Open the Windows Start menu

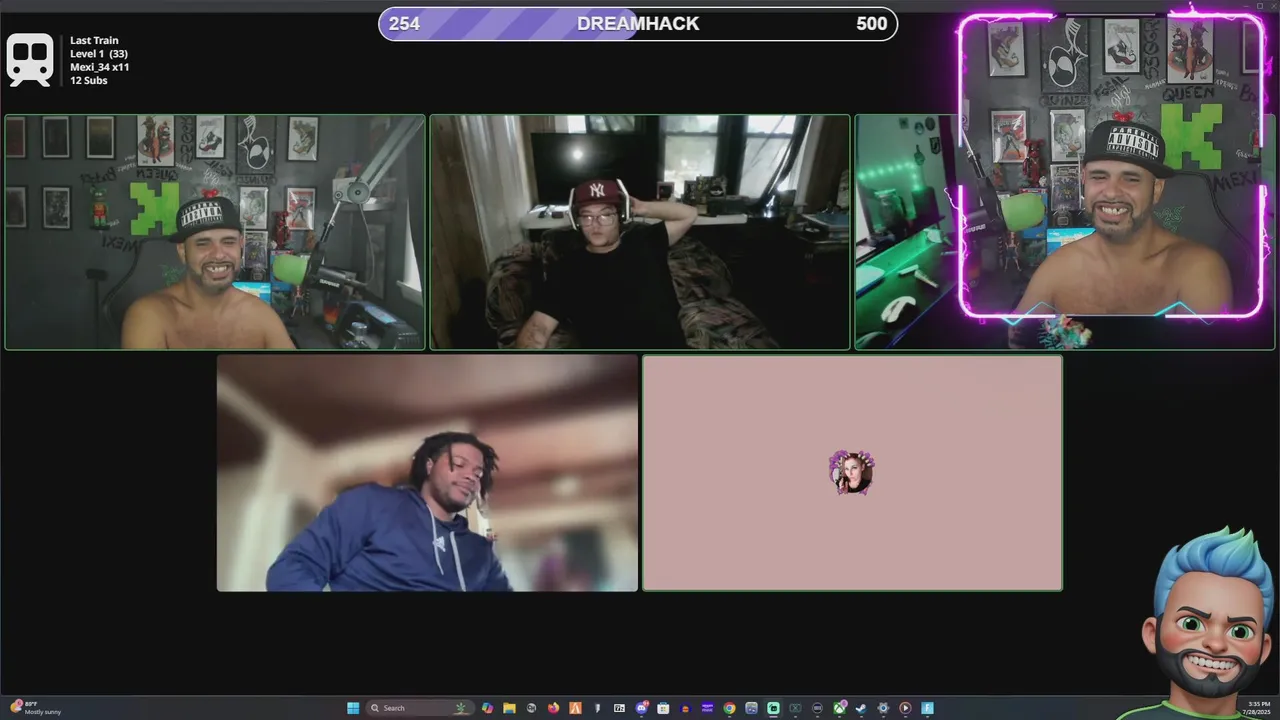[x=353, y=708]
